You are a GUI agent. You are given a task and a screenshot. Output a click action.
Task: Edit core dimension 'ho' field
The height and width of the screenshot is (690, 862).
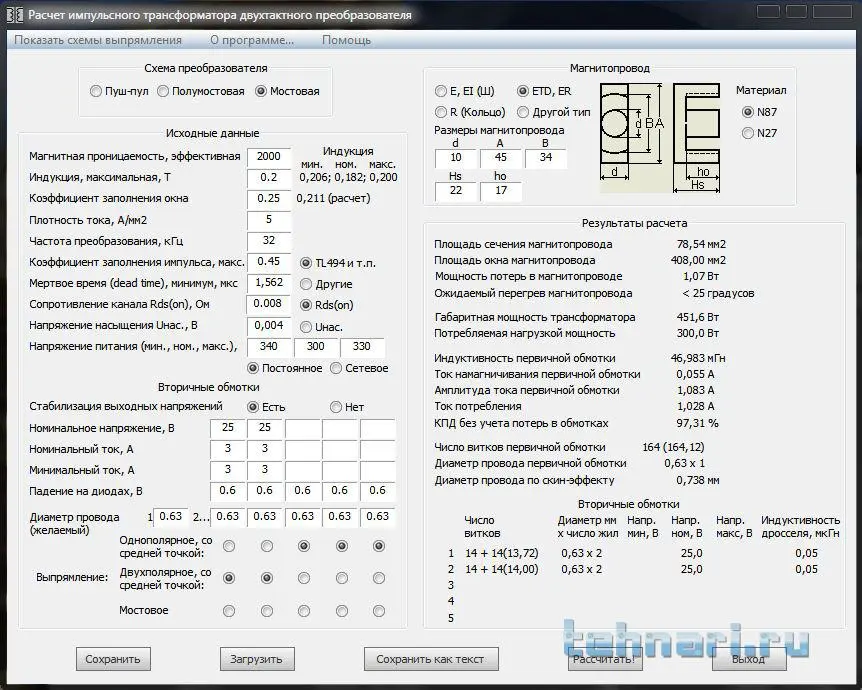(501, 191)
